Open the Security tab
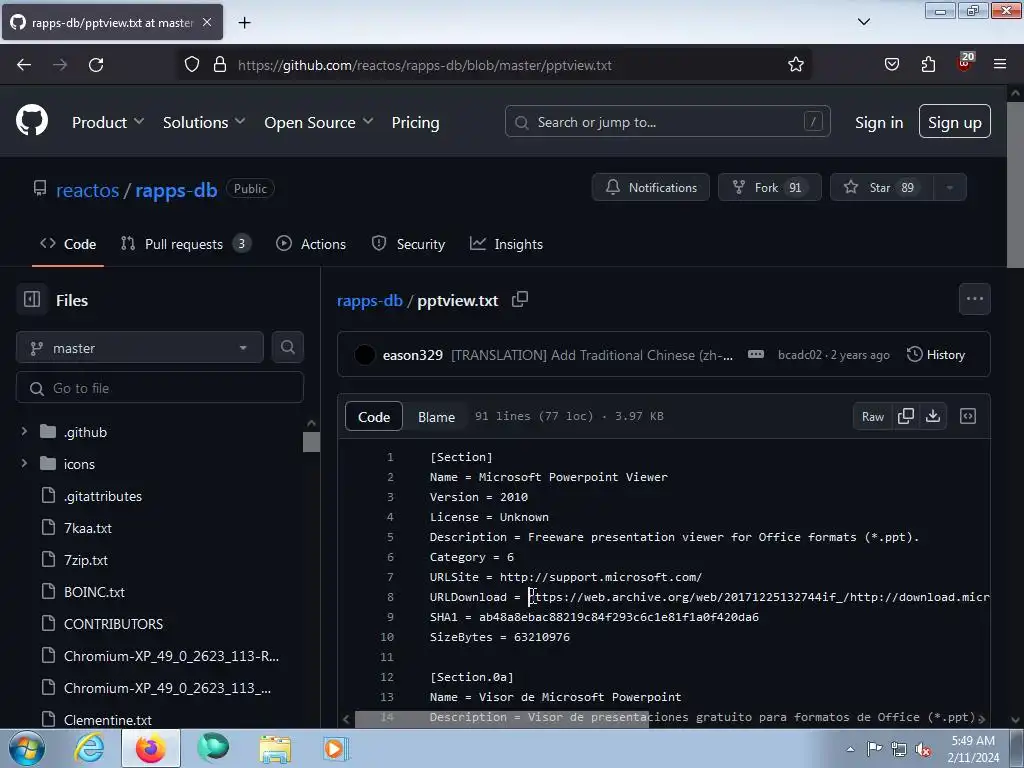This screenshot has width=1024, height=768. 408,244
